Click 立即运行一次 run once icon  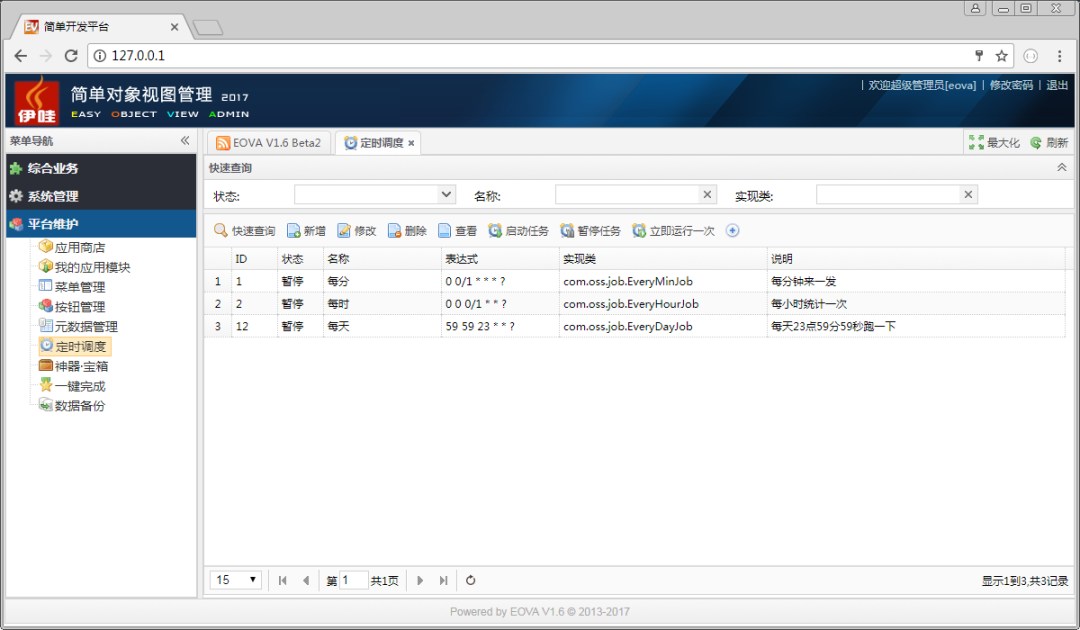[639, 231]
